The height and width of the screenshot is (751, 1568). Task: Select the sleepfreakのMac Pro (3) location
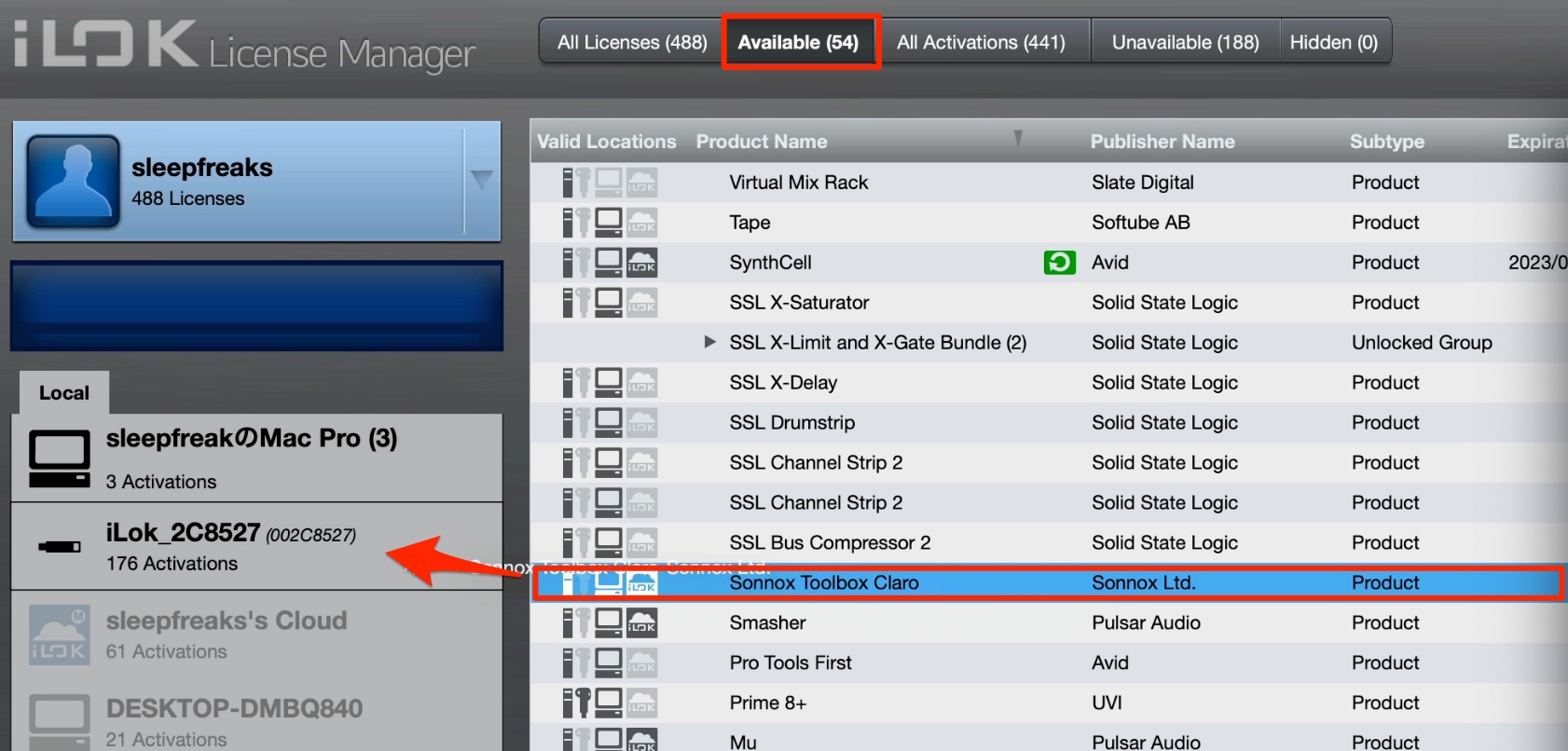click(x=257, y=458)
